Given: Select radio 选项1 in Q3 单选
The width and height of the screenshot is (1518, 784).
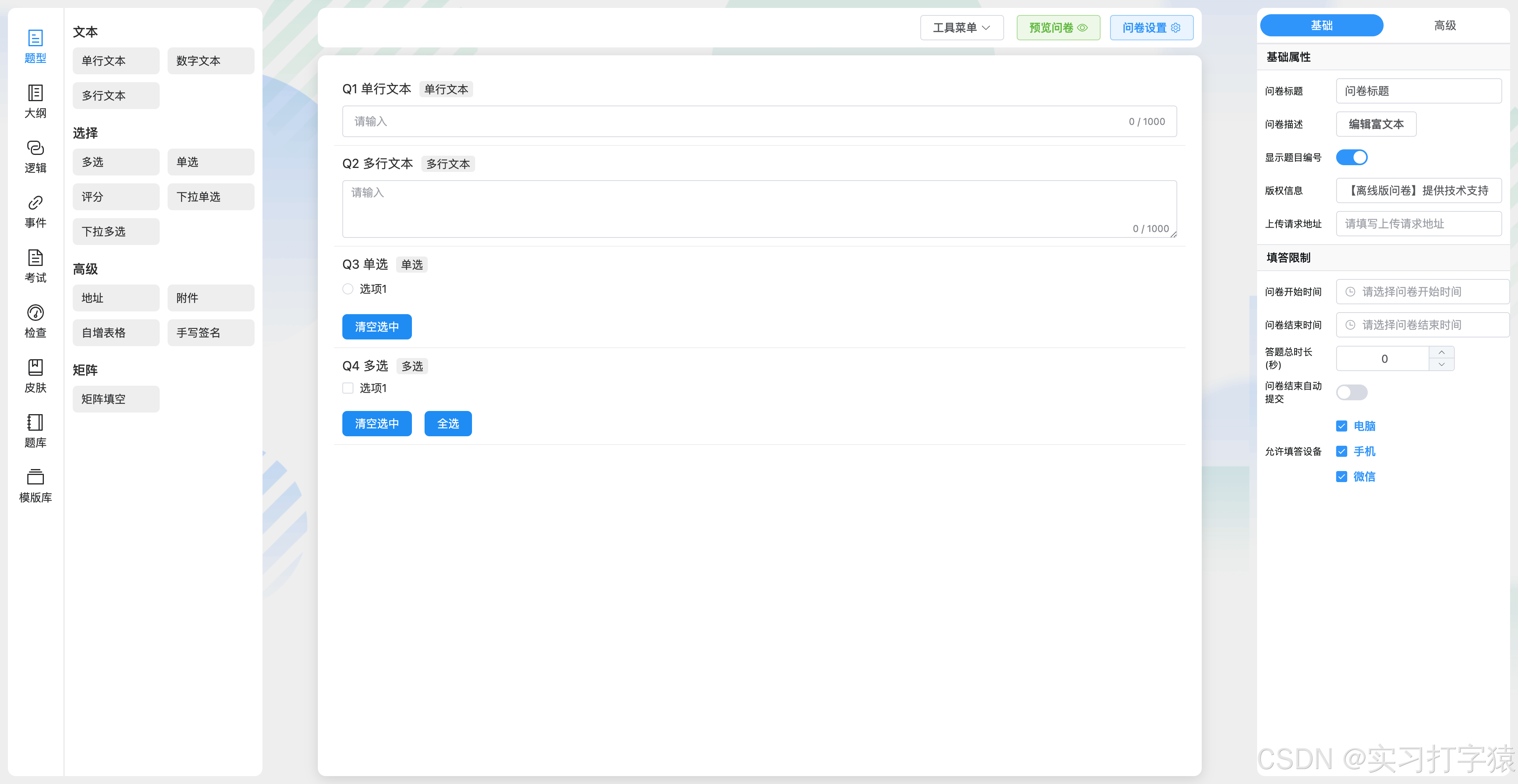Looking at the screenshot, I should click(x=348, y=288).
